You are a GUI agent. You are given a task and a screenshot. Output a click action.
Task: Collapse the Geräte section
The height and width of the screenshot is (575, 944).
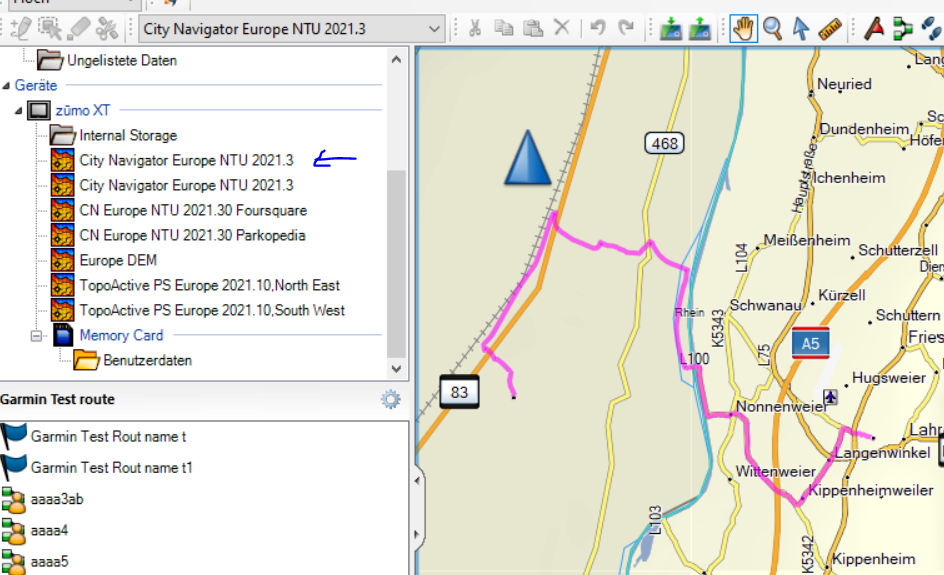[x=6, y=85]
